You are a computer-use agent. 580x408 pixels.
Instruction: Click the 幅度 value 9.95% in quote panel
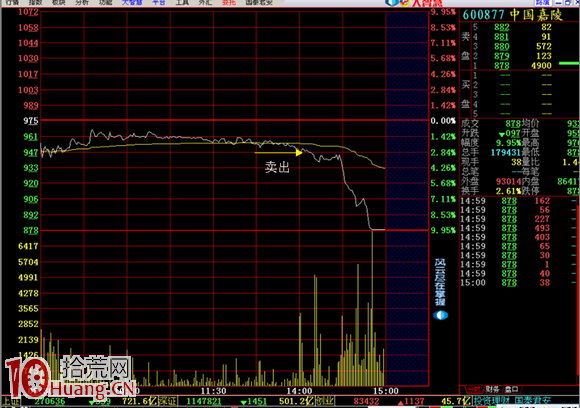pos(508,143)
